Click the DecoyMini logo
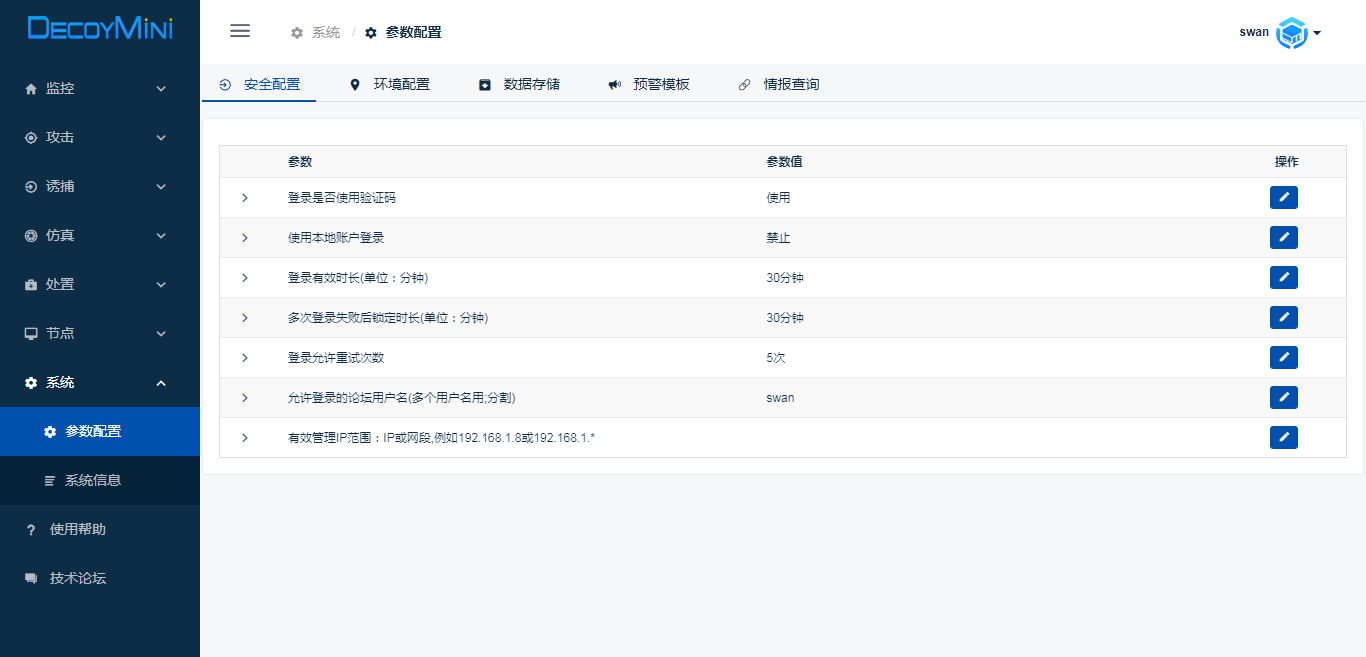This screenshot has width=1366, height=657. coord(100,29)
